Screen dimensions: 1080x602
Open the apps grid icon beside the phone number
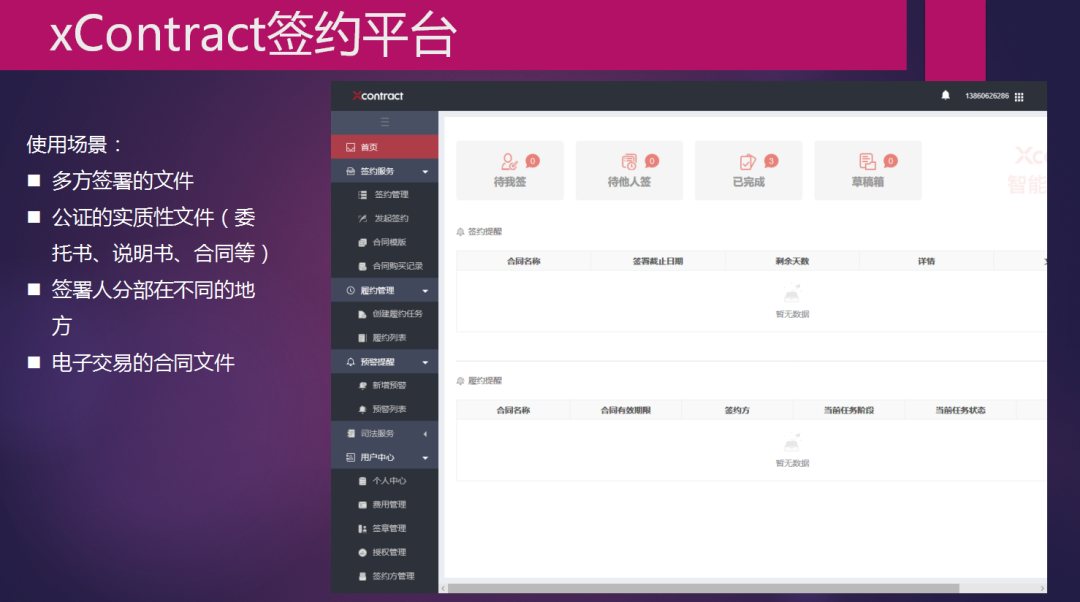[x=1019, y=97]
